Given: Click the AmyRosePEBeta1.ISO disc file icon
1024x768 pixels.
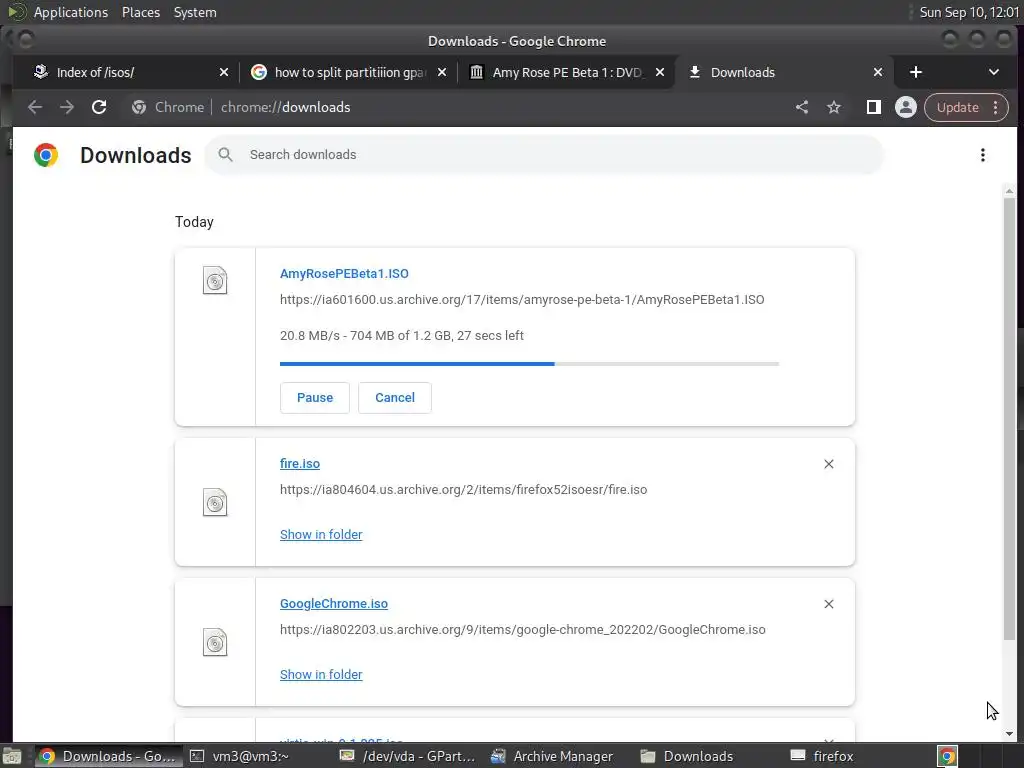Looking at the screenshot, I should click(x=215, y=281).
